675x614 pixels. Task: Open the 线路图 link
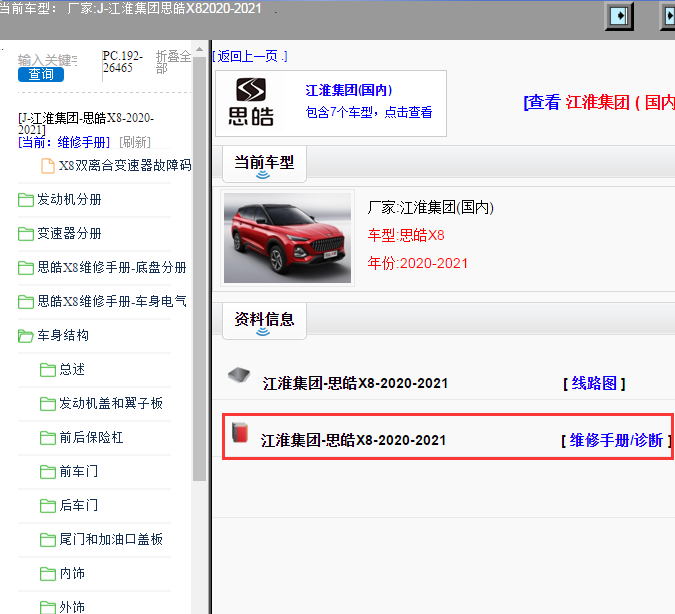(594, 383)
